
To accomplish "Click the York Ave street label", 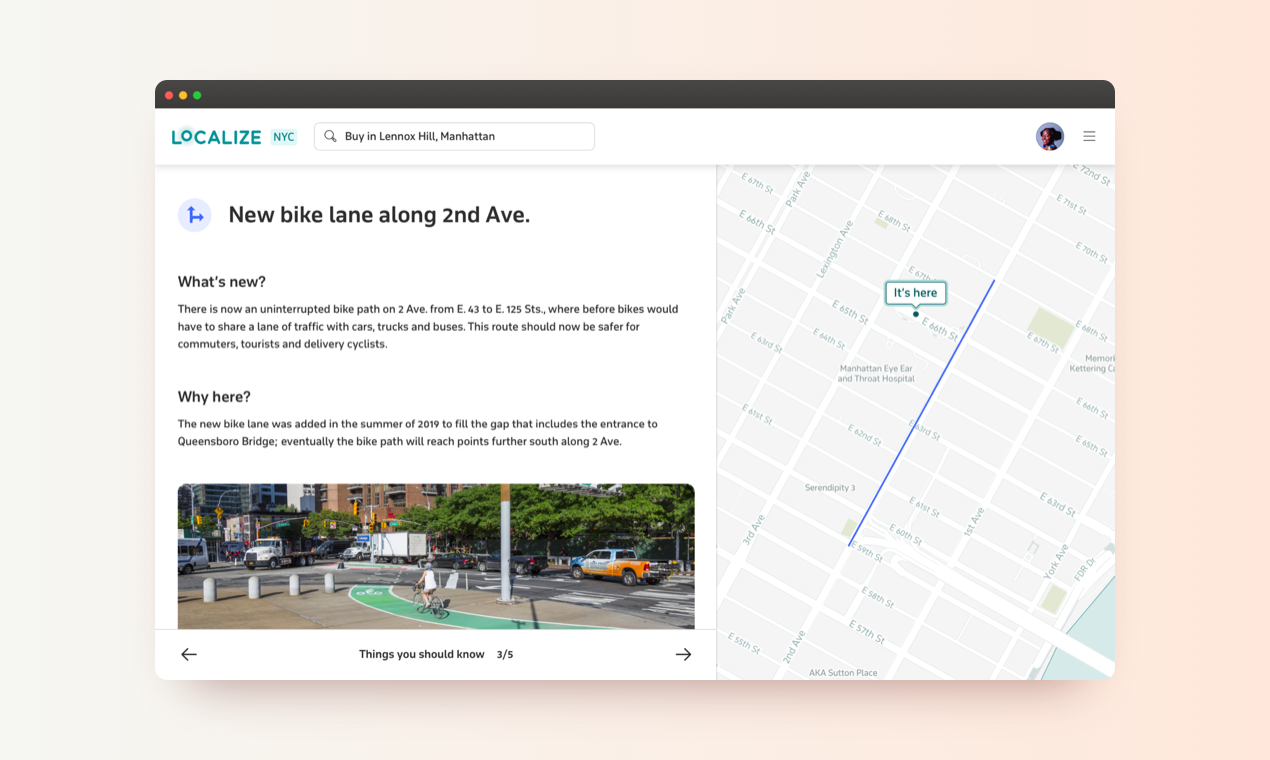I will (x=1058, y=562).
